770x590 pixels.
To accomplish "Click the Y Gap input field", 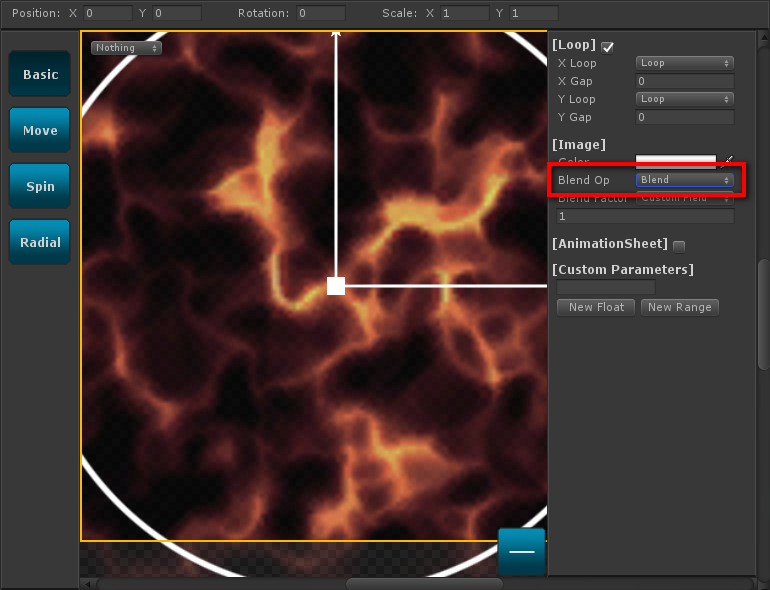I will point(685,117).
